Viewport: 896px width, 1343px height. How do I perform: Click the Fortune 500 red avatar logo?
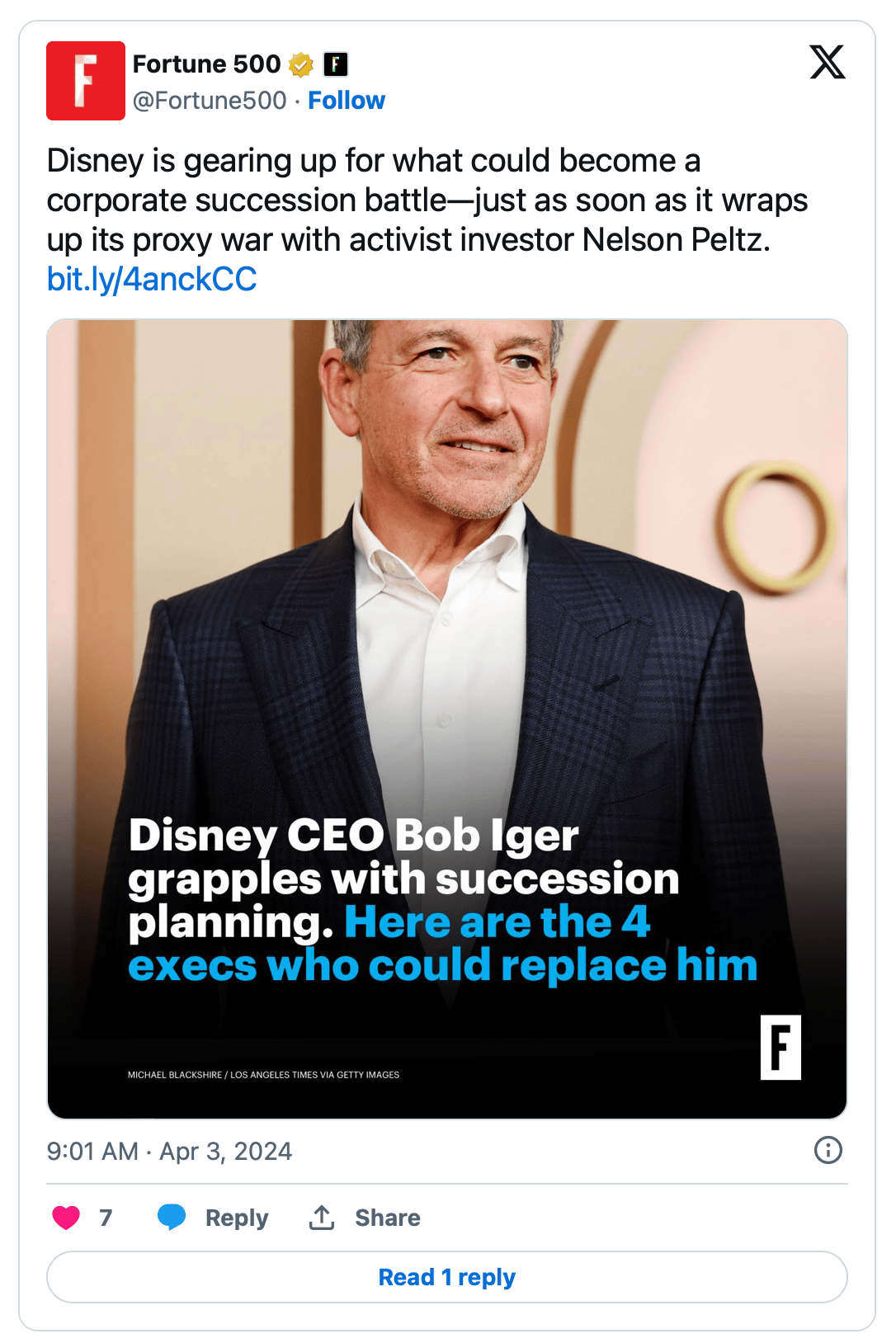[86, 81]
